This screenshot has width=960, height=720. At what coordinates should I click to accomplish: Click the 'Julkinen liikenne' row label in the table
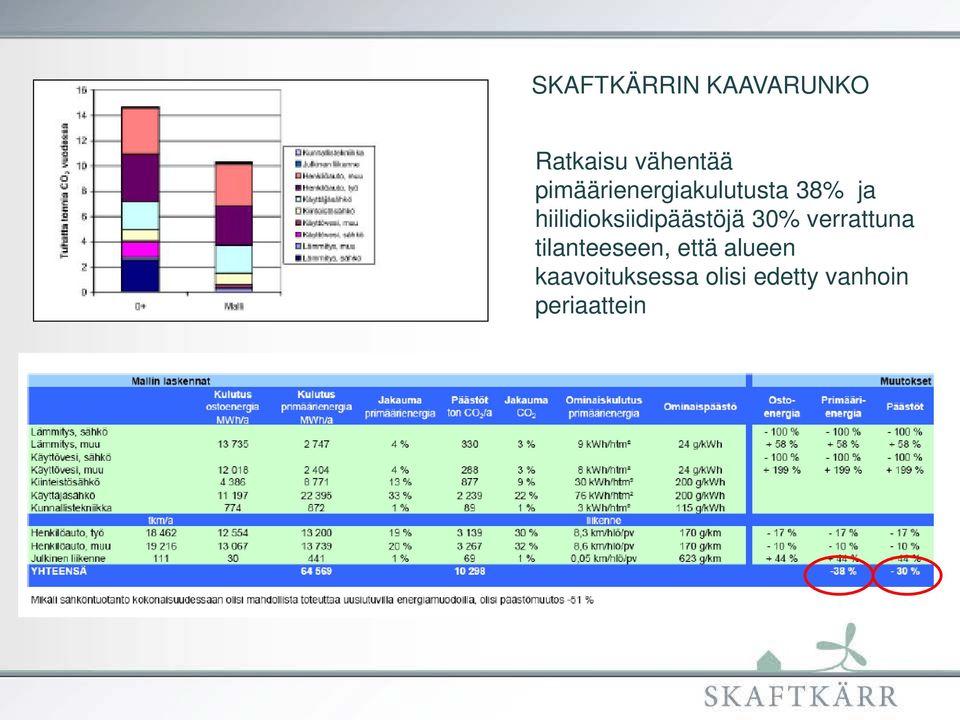(x=68, y=558)
